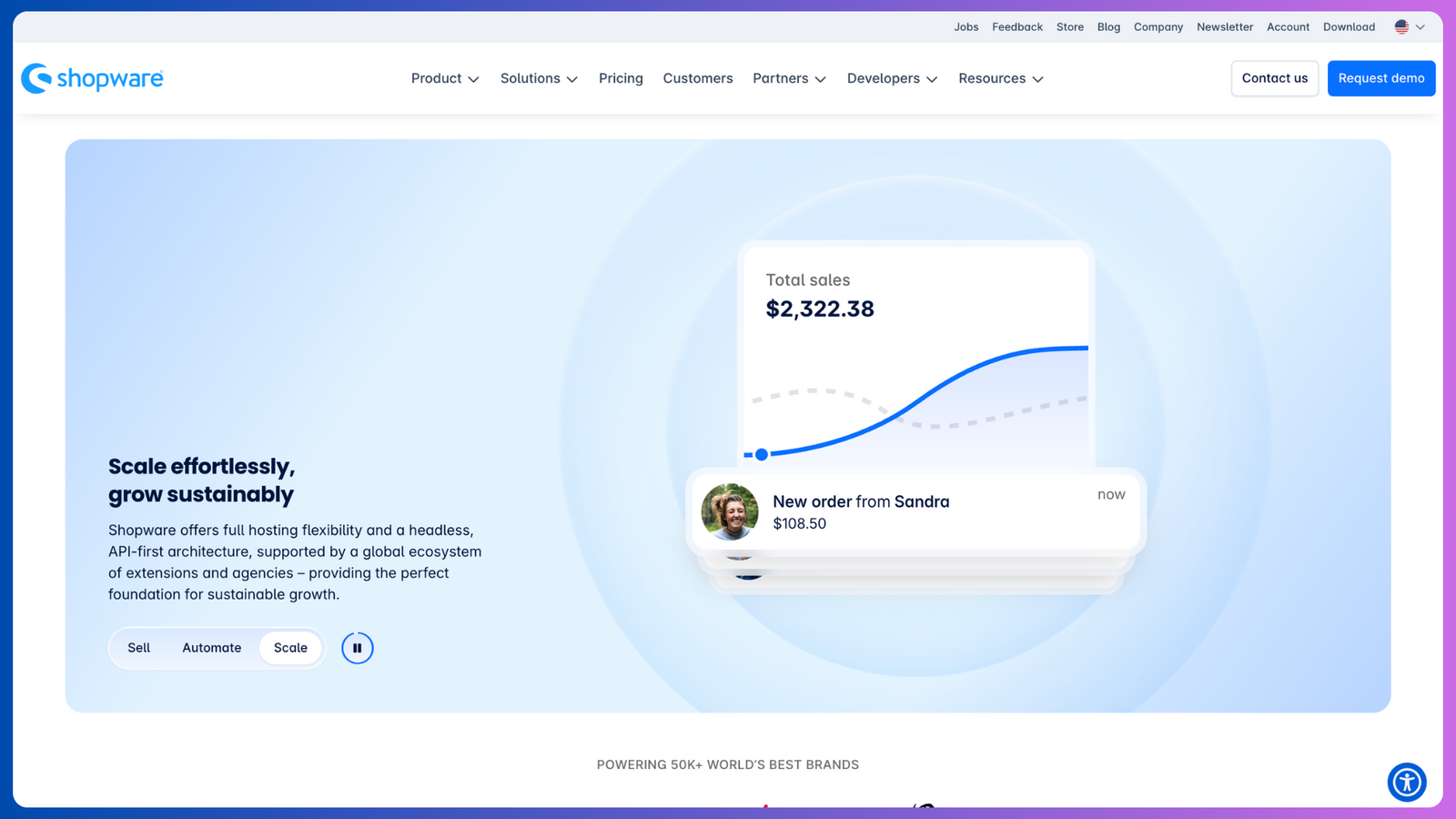The height and width of the screenshot is (819, 1456).
Task: Expand the Developers menu
Action: pyautogui.click(x=892, y=78)
